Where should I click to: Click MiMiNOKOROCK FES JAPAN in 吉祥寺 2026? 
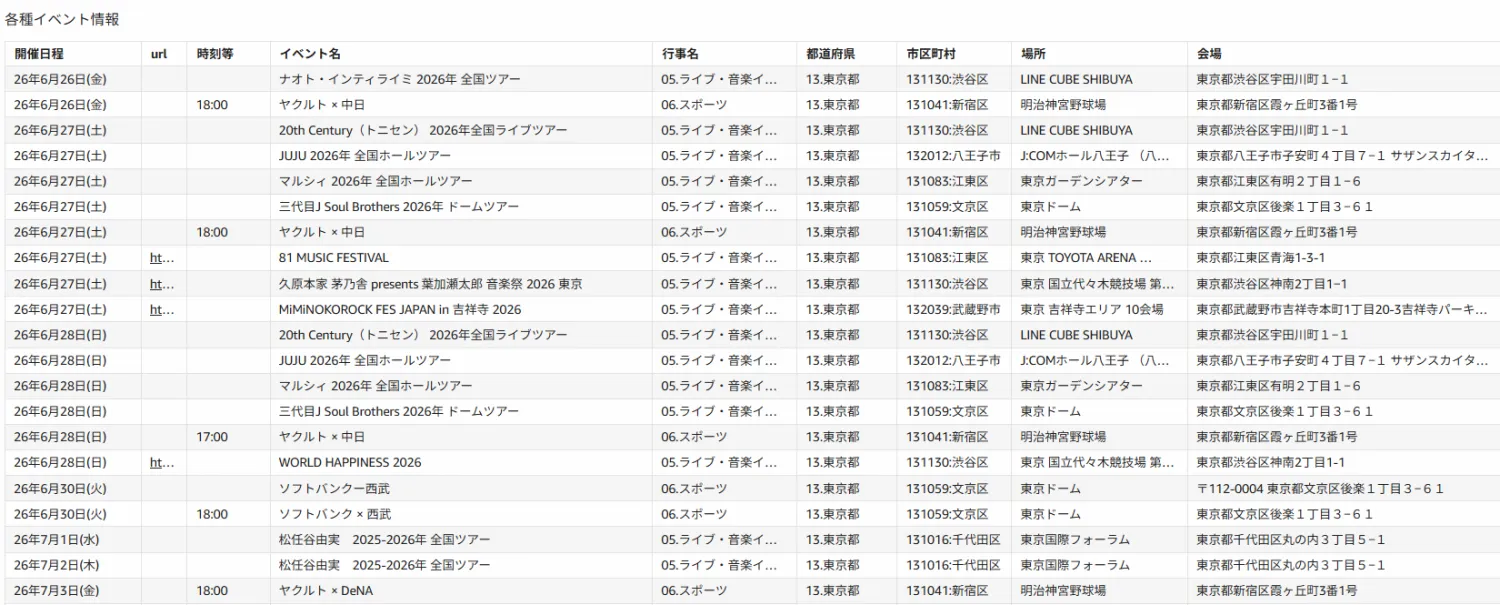click(400, 310)
